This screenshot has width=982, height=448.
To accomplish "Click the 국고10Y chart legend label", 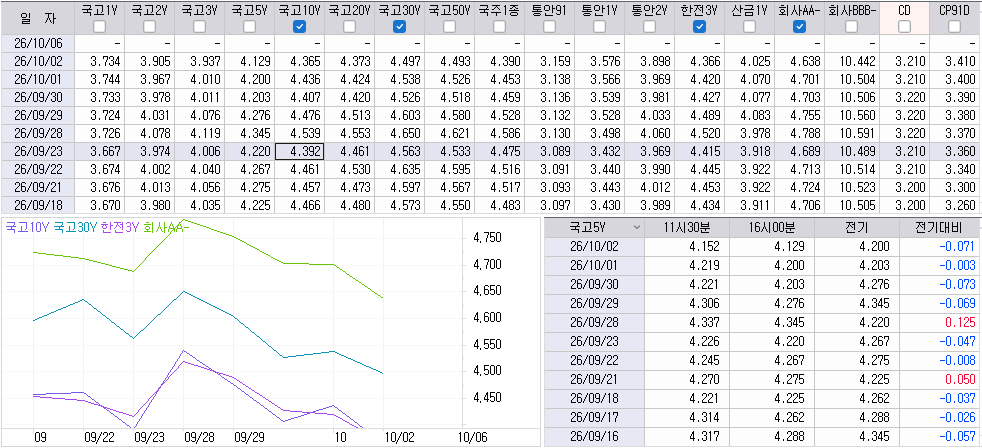I will coord(28,228).
